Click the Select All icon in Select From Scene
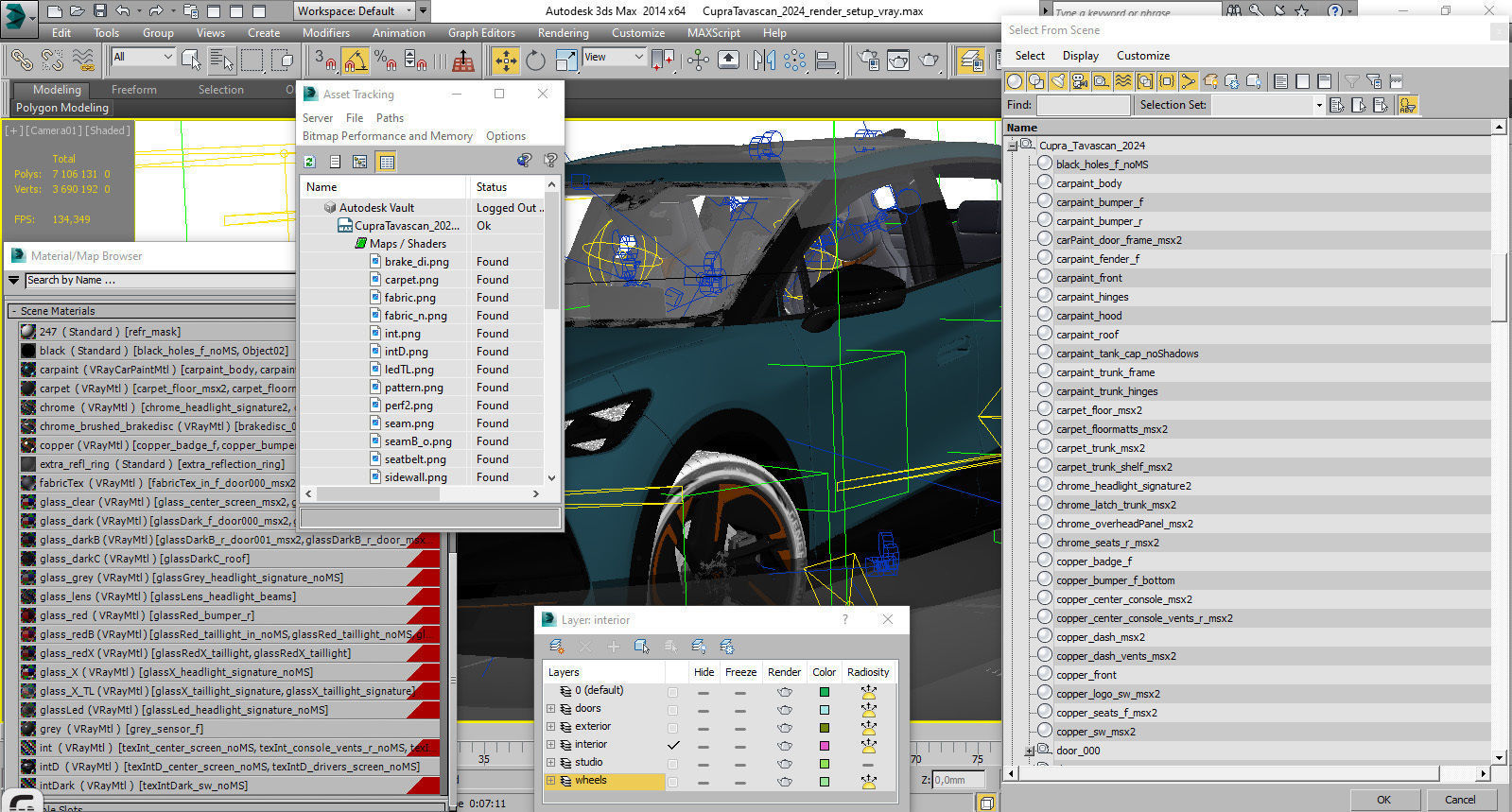The width and height of the screenshot is (1512, 812). [x=1337, y=105]
